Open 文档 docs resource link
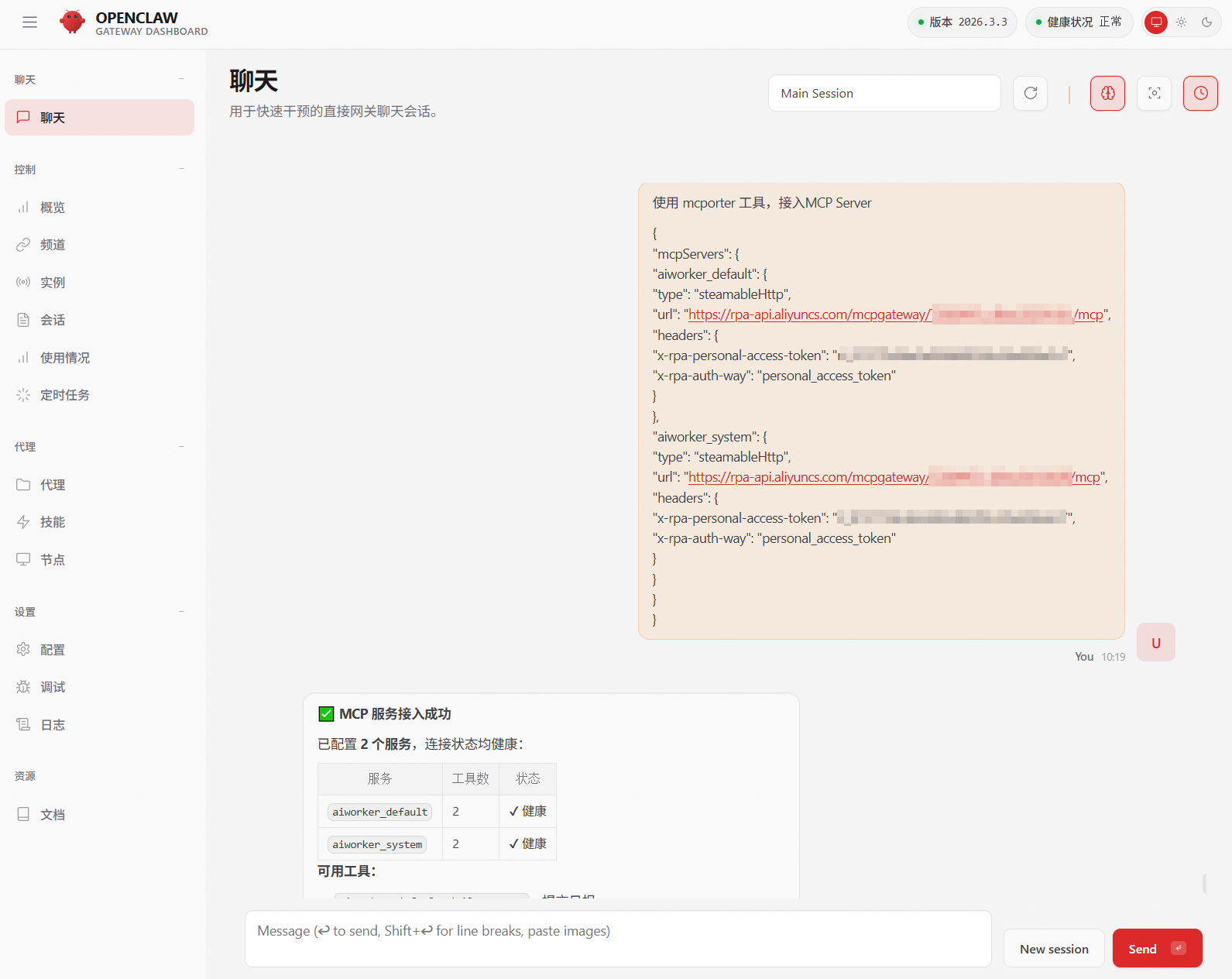This screenshot has width=1232, height=979. 99,815
